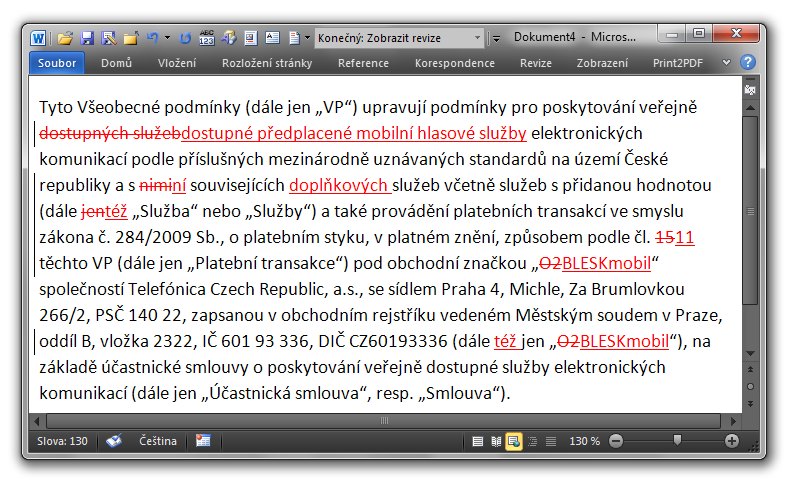The width and height of the screenshot is (795, 484).
Task: Click the ABC 123 word count icon
Action: [207, 38]
